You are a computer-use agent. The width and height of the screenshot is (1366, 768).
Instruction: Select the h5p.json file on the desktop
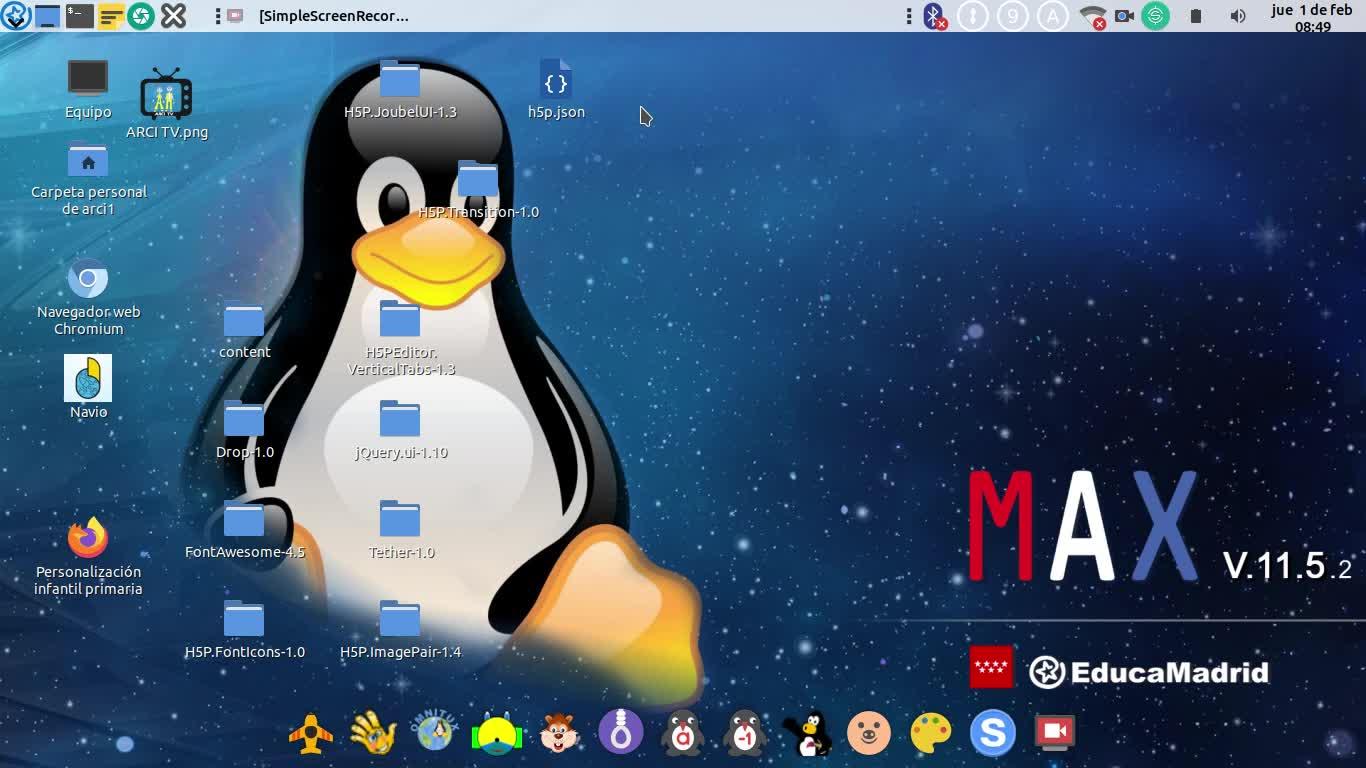click(556, 90)
